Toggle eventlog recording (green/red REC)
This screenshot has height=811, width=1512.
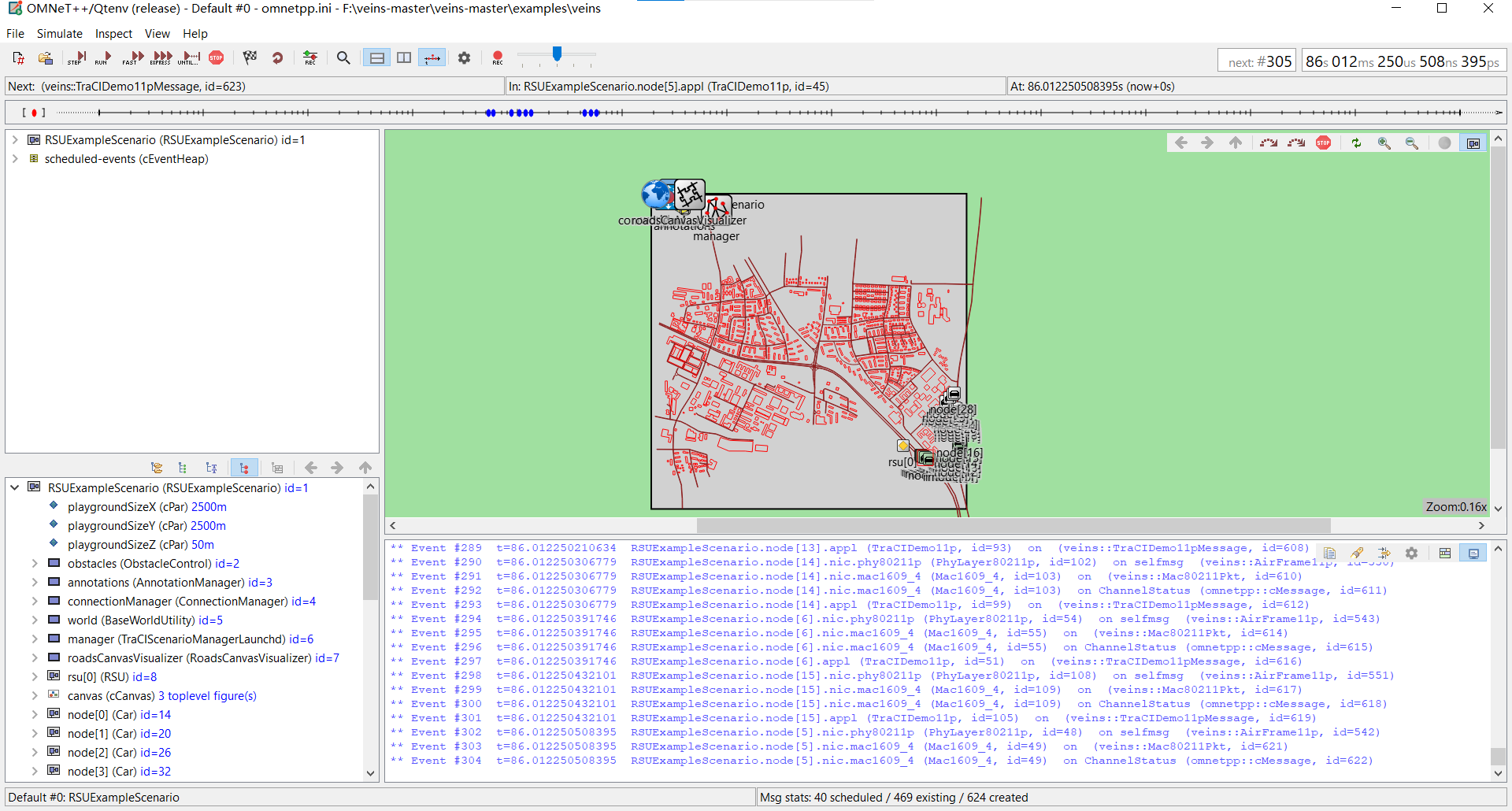(x=310, y=57)
